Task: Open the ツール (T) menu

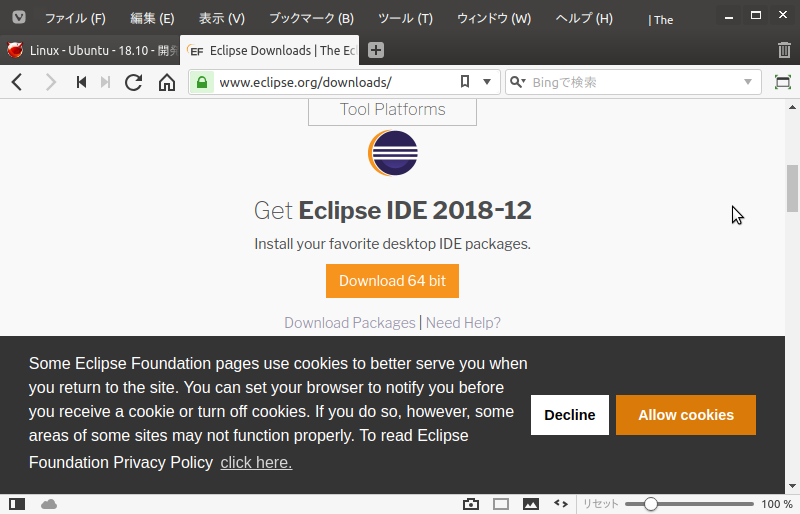Action: (405, 19)
